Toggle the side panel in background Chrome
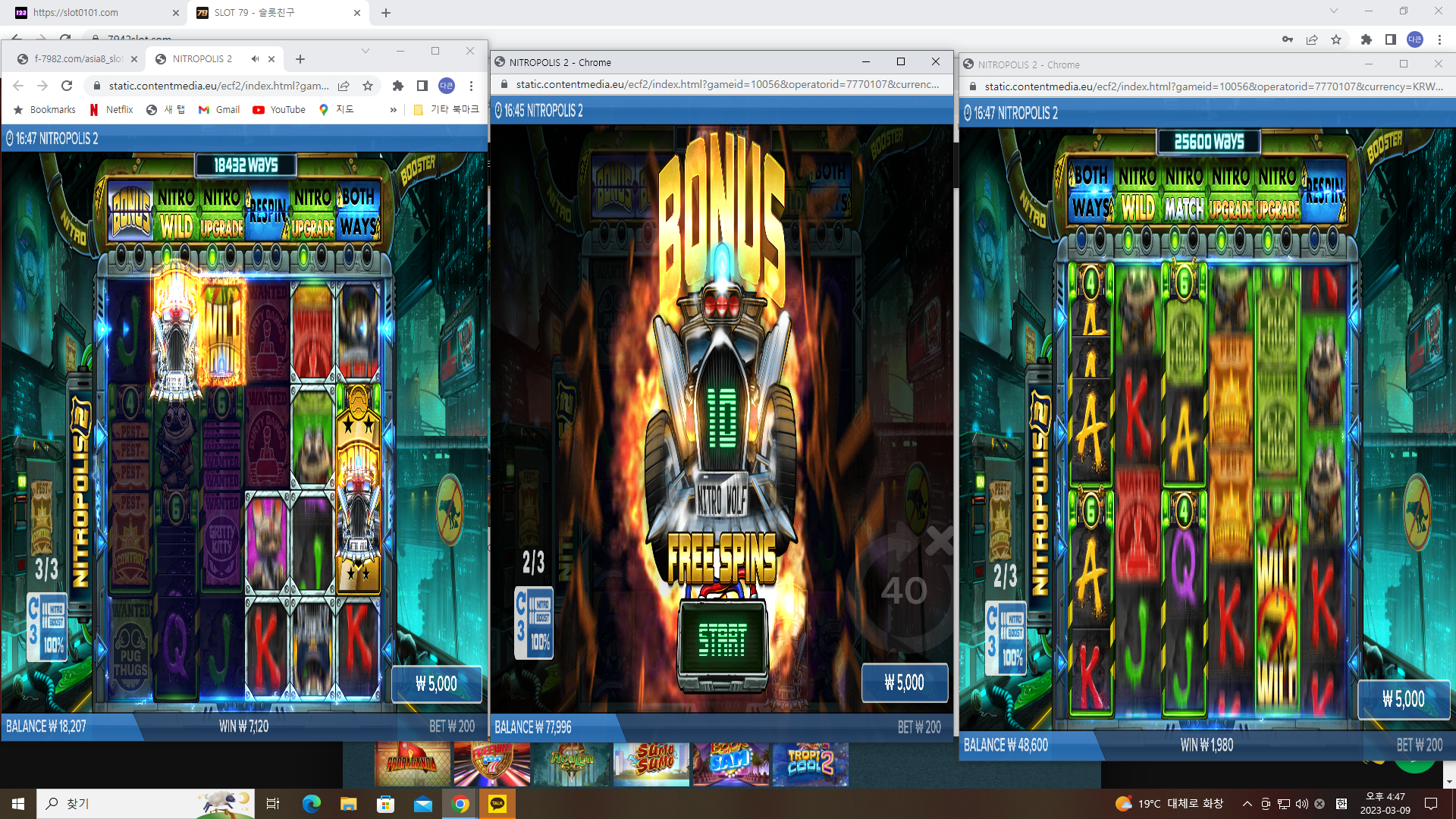Viewport: 1456px width, 819px height. coord(1390,39)
